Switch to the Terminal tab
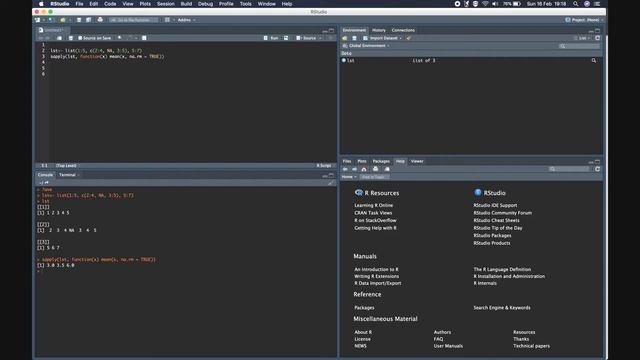The height and width of the screenshot is (360, 640). coord(67,175)
